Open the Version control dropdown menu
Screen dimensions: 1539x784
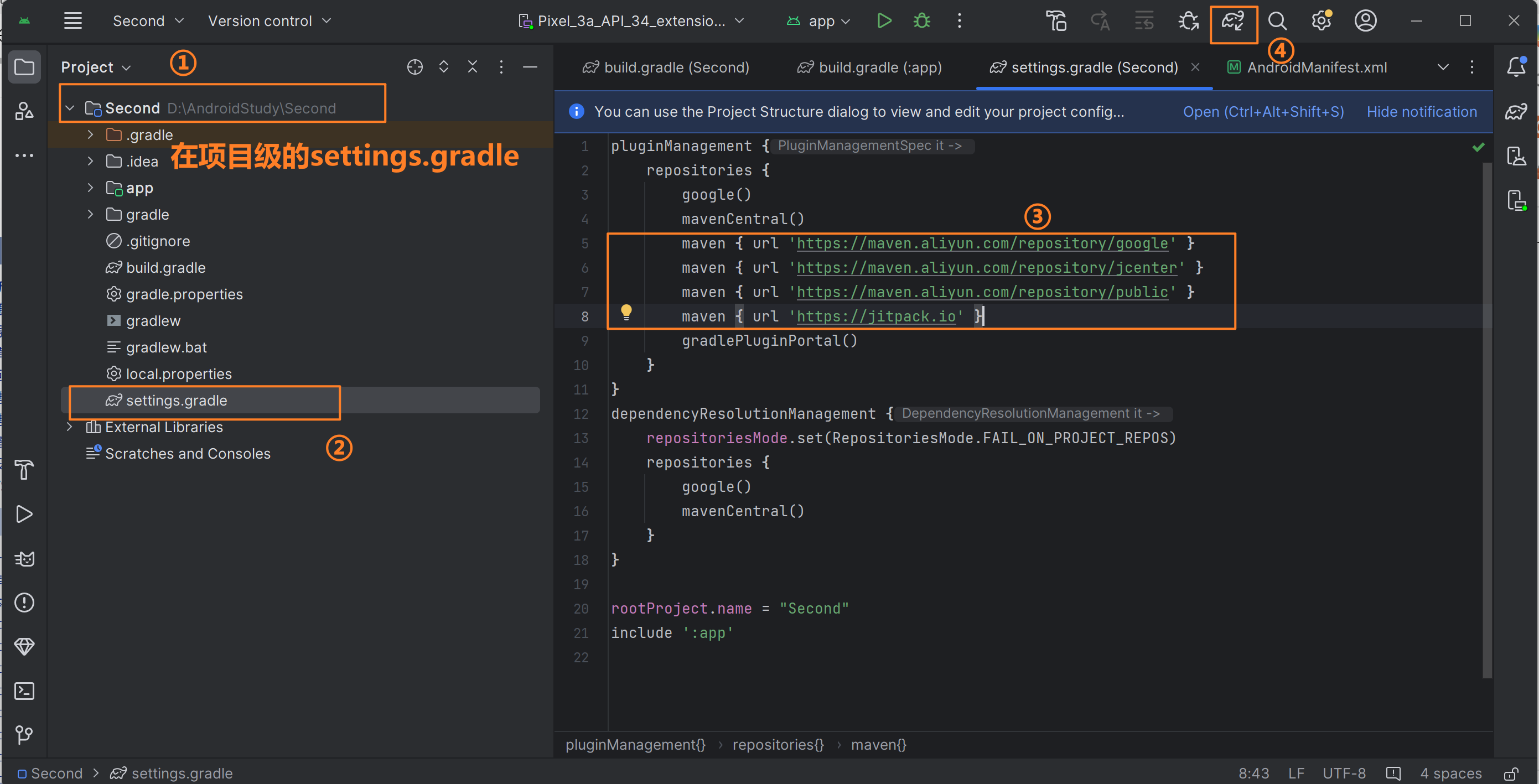point(269,21)
